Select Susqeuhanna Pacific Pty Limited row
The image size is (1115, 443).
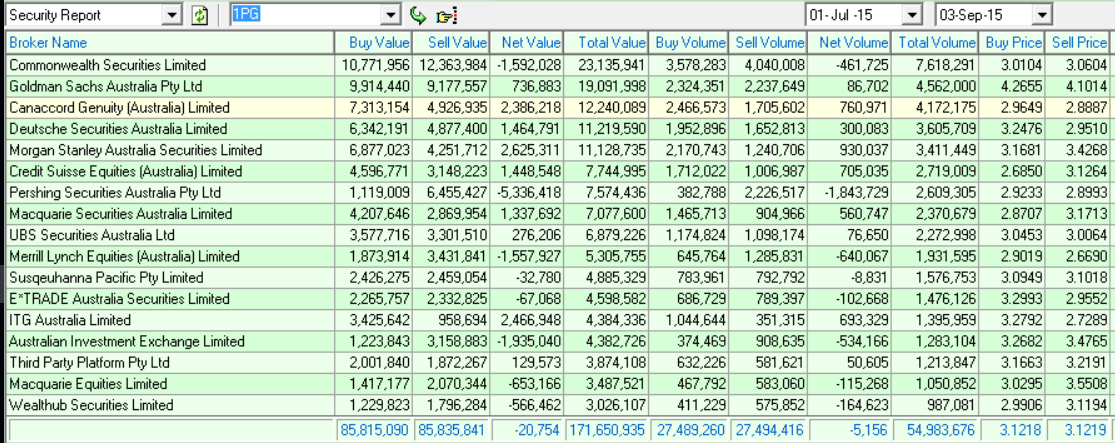[x=558, y=277]
